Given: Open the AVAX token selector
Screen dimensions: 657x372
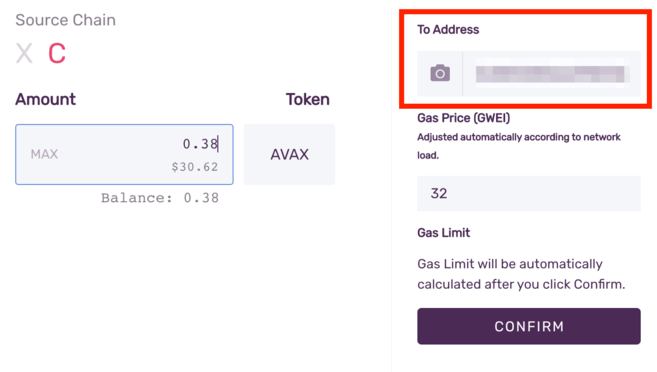Looking at the screenshot, I should tap(289, 154).
